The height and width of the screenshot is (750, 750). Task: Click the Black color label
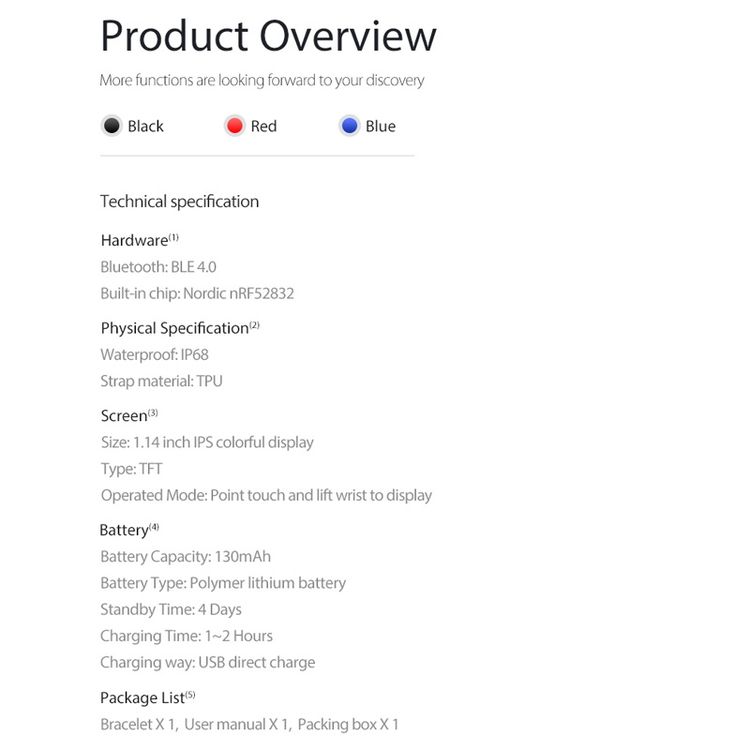[x=145, y=126]
